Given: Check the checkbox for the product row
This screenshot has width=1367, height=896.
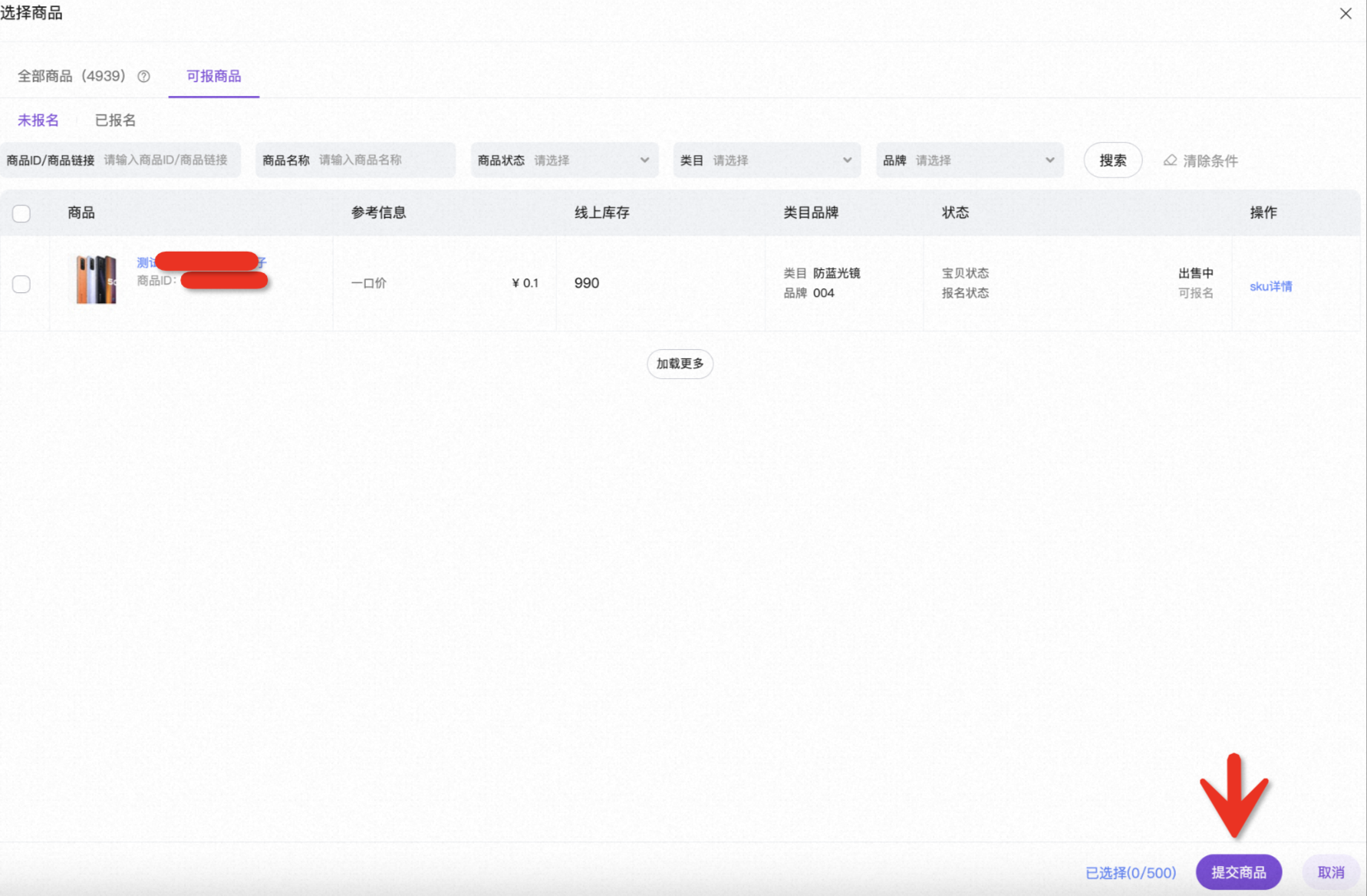Looking at the screenshot, I should [x=21, y=284].
